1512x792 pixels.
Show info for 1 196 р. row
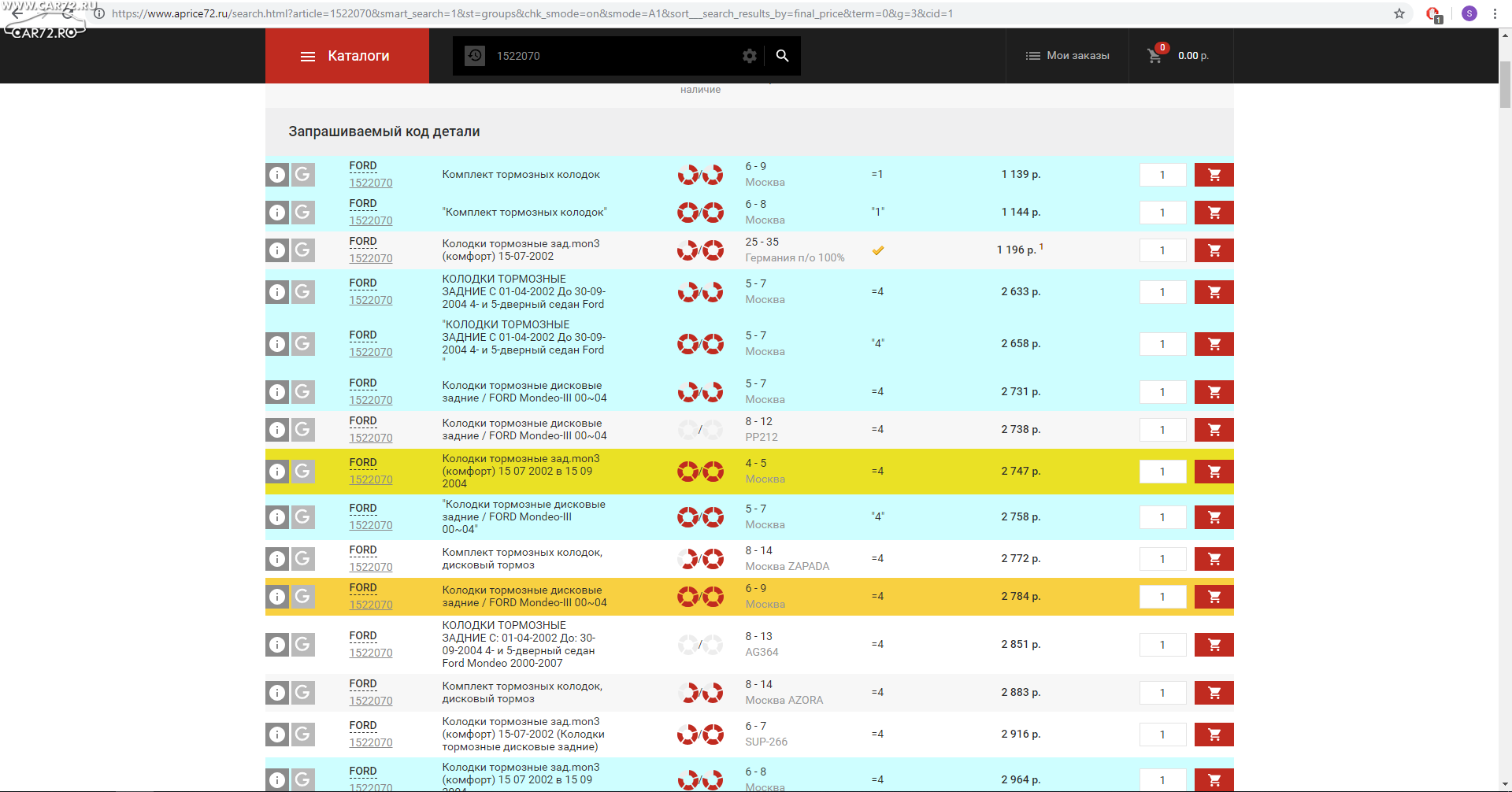point(277,250)
